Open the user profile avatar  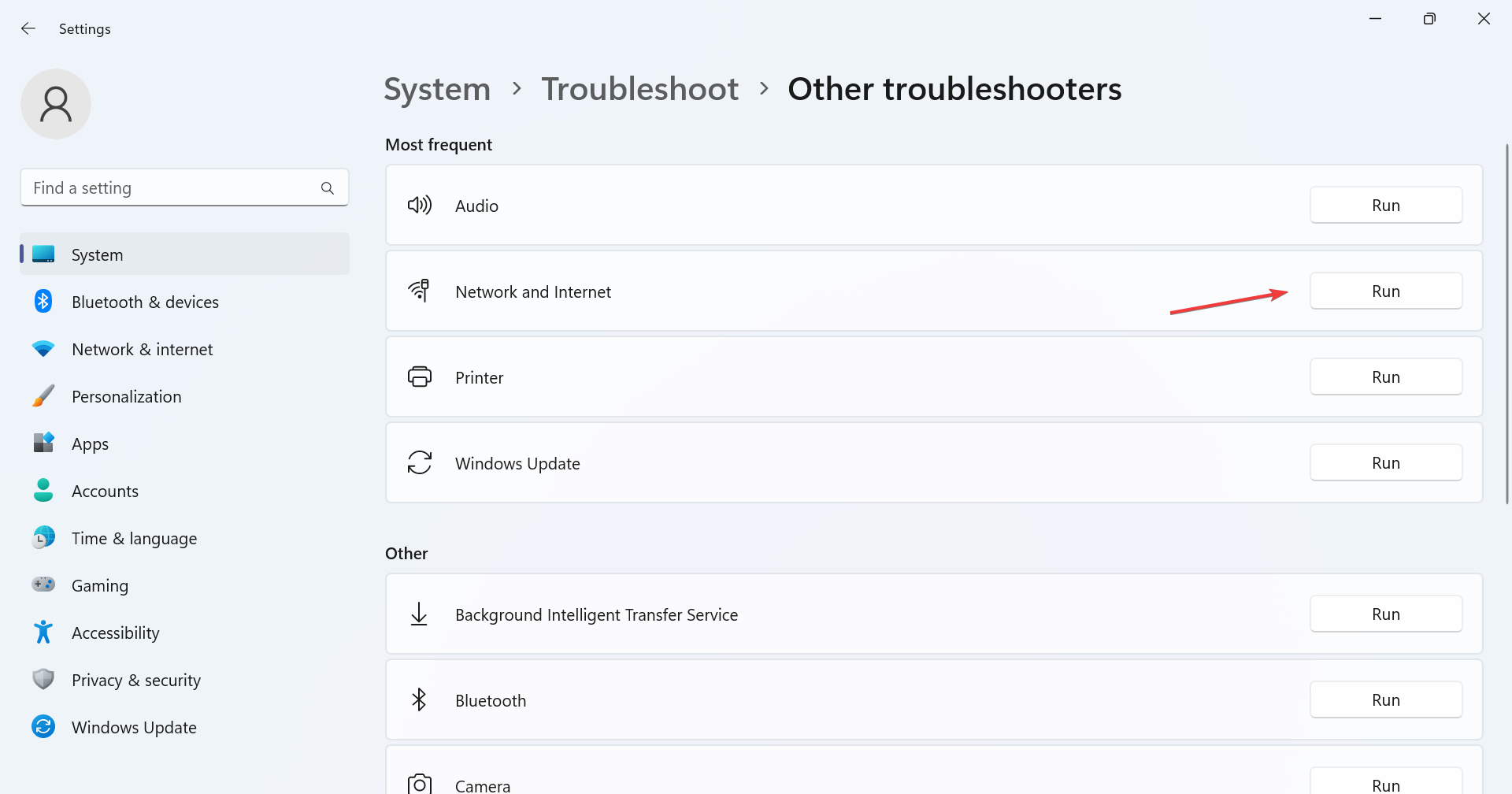coord(56,104)
